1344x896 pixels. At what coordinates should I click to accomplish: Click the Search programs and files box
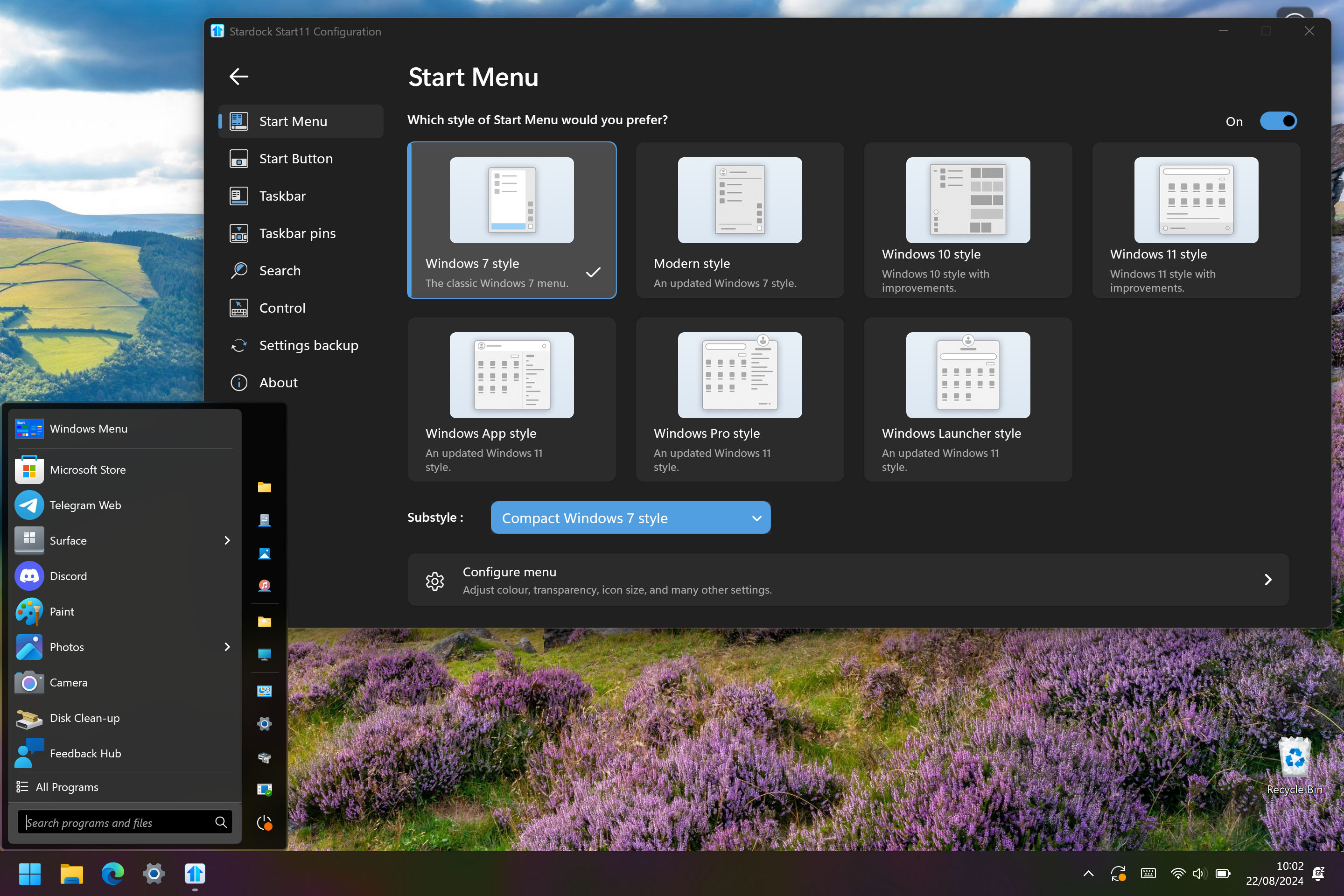pyautogui.click(x=125, y=822)
